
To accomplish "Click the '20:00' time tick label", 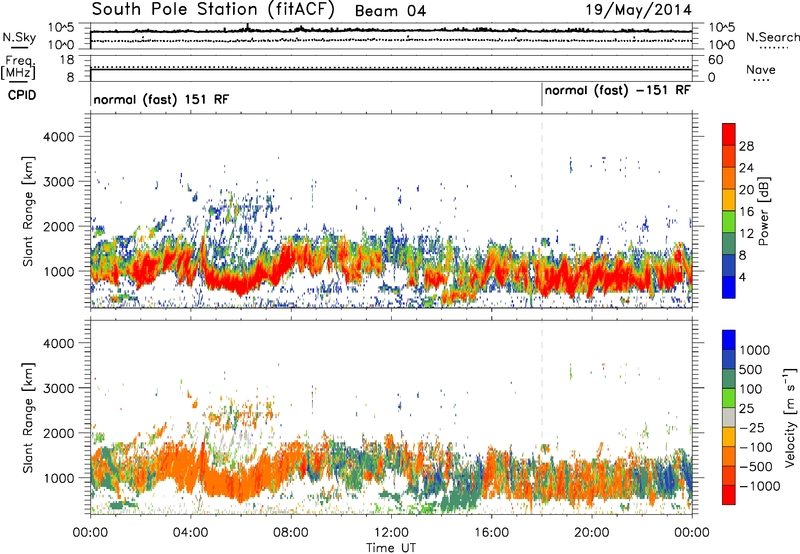I will pyautogui.click(x=591, y=533).
